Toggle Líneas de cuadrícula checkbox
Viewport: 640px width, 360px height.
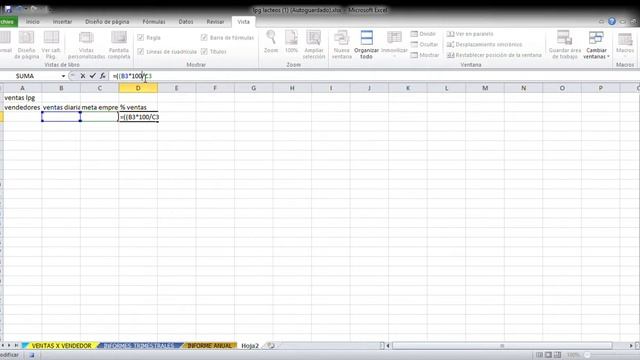141,51
